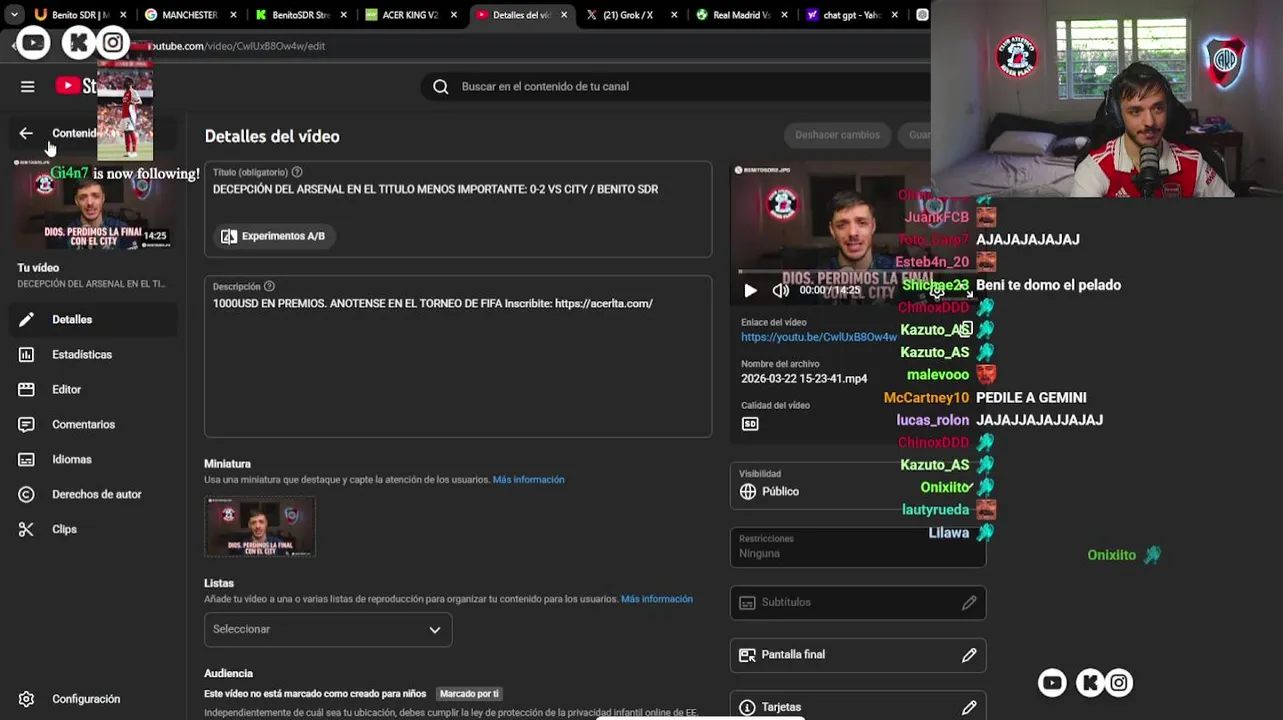Open Visibilidad Público selector
Image resolution: width=1283 pixels, height=720 pixels.
coord(857,484)
